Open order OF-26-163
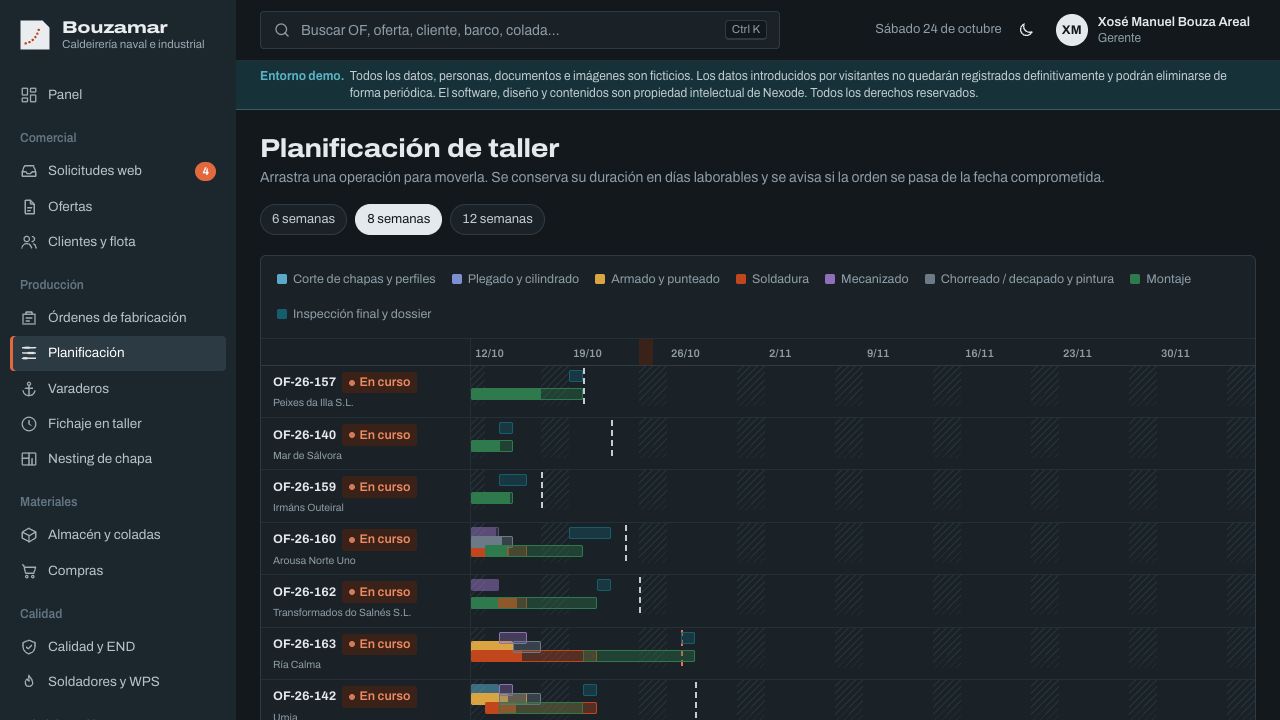Screen dimensions: 1280x720 point(304,644)
